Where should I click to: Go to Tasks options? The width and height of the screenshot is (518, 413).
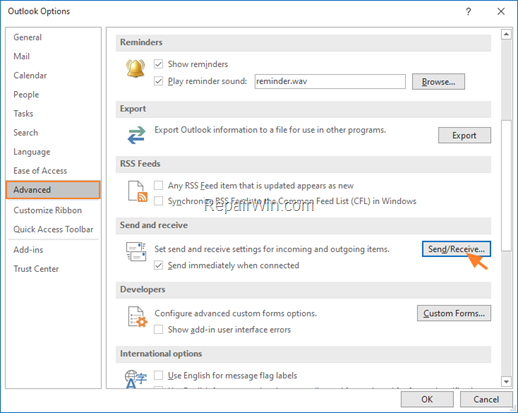[53, 114]
